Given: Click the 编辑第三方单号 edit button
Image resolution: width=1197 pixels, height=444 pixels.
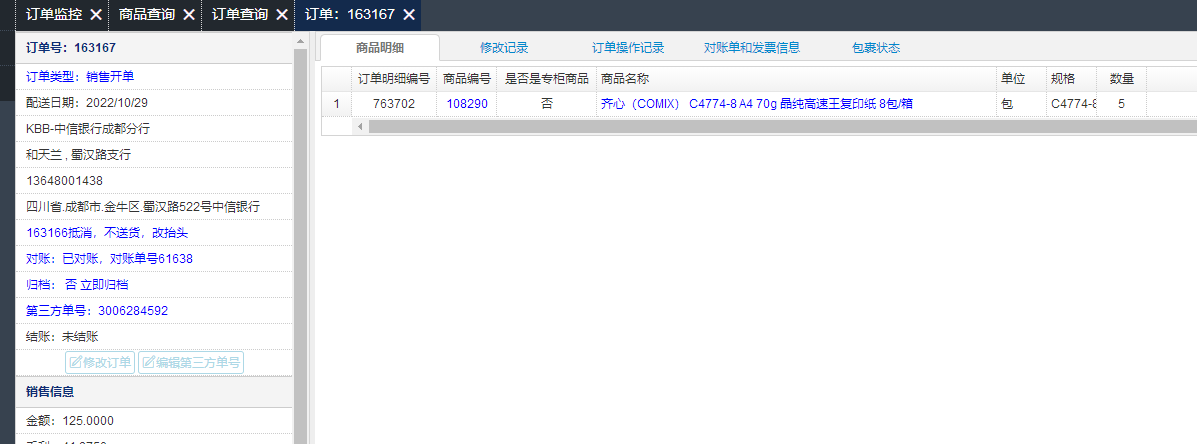Looking at the screenshot, I should (x=191, y=362).
